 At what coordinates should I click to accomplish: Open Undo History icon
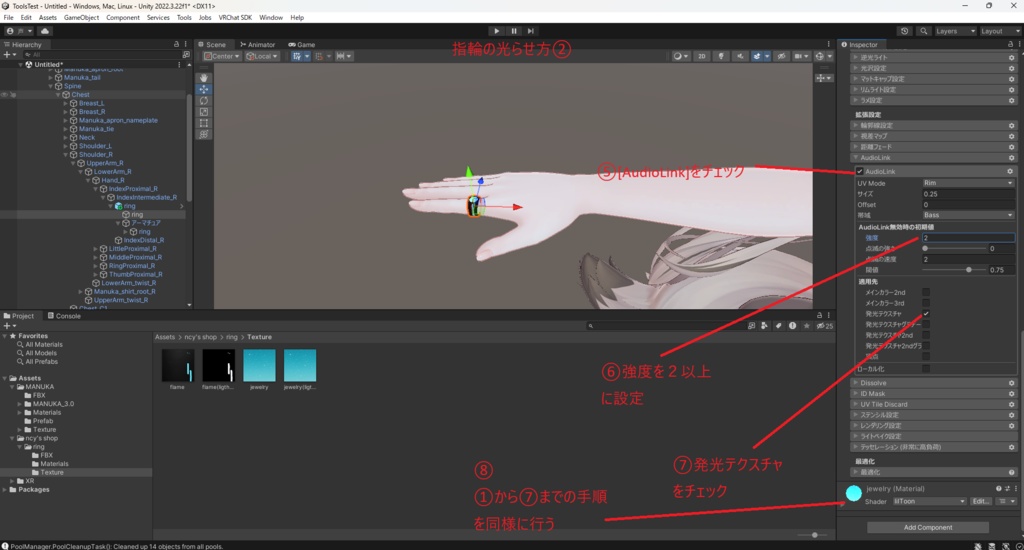click(x=904, y=31)
